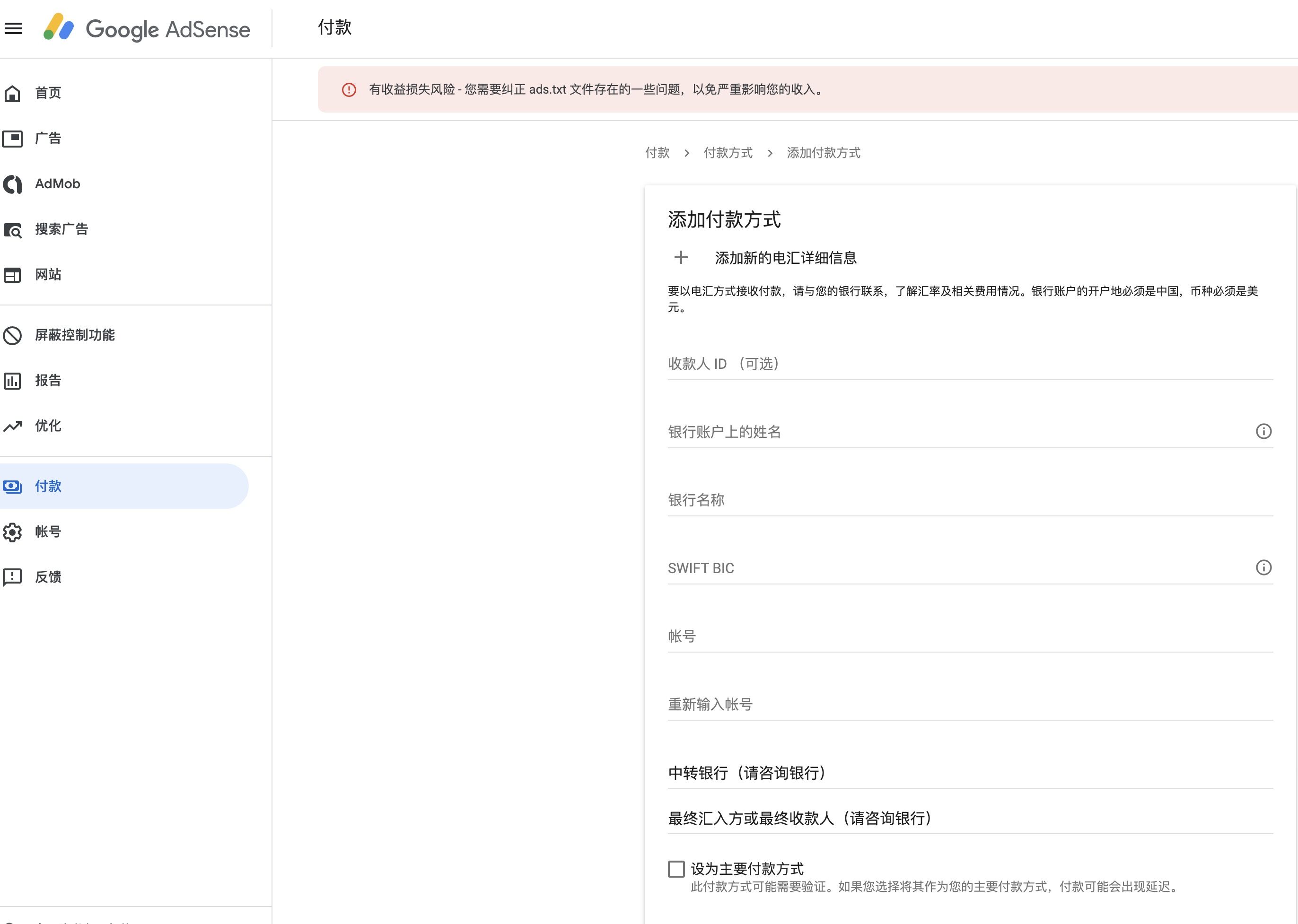1298x924 pixels.
Task: Click the plus icon beside 添加新的电汇详细信息
Action: [x=681, y=257]
